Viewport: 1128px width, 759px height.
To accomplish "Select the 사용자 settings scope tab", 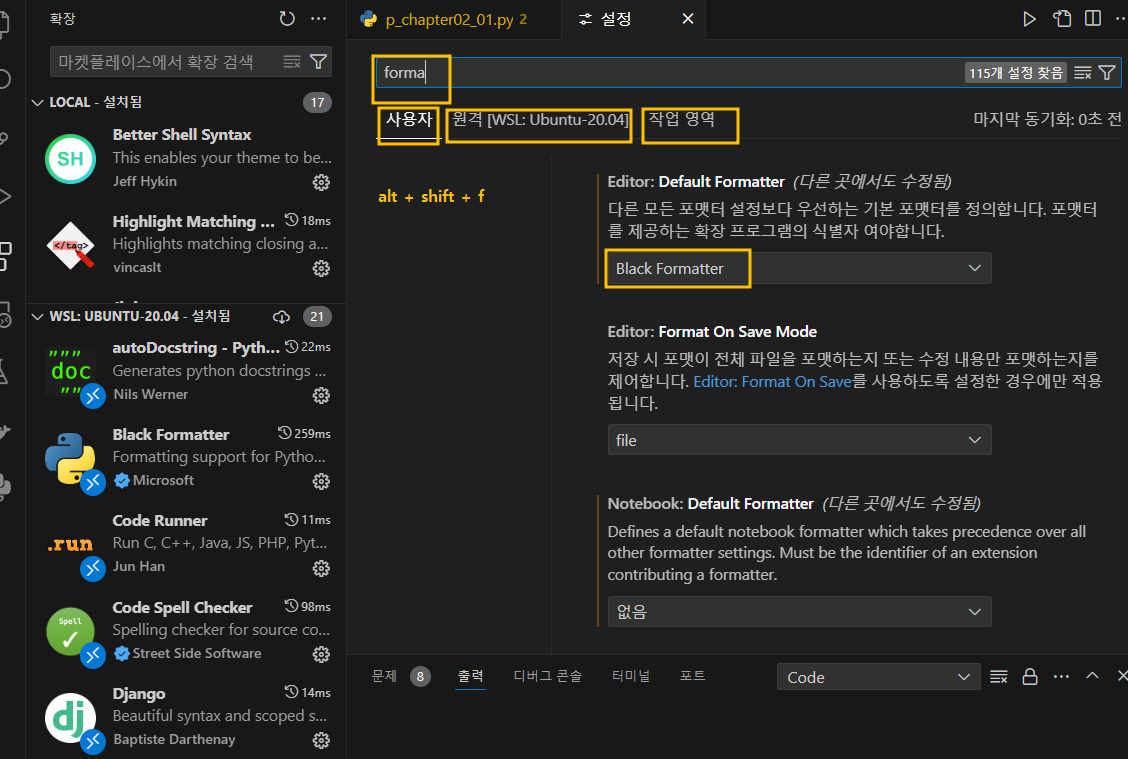I will (409, 119).
